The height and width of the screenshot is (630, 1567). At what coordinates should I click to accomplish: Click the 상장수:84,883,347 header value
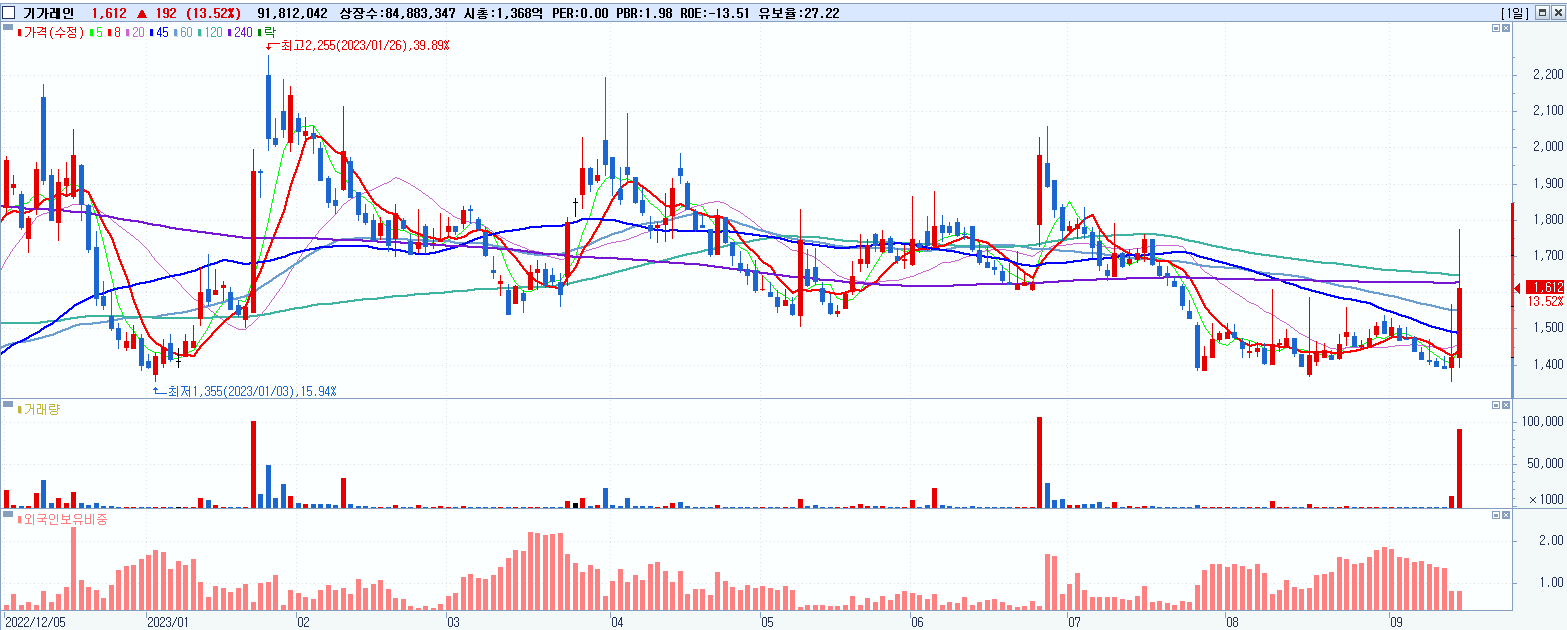399,12
